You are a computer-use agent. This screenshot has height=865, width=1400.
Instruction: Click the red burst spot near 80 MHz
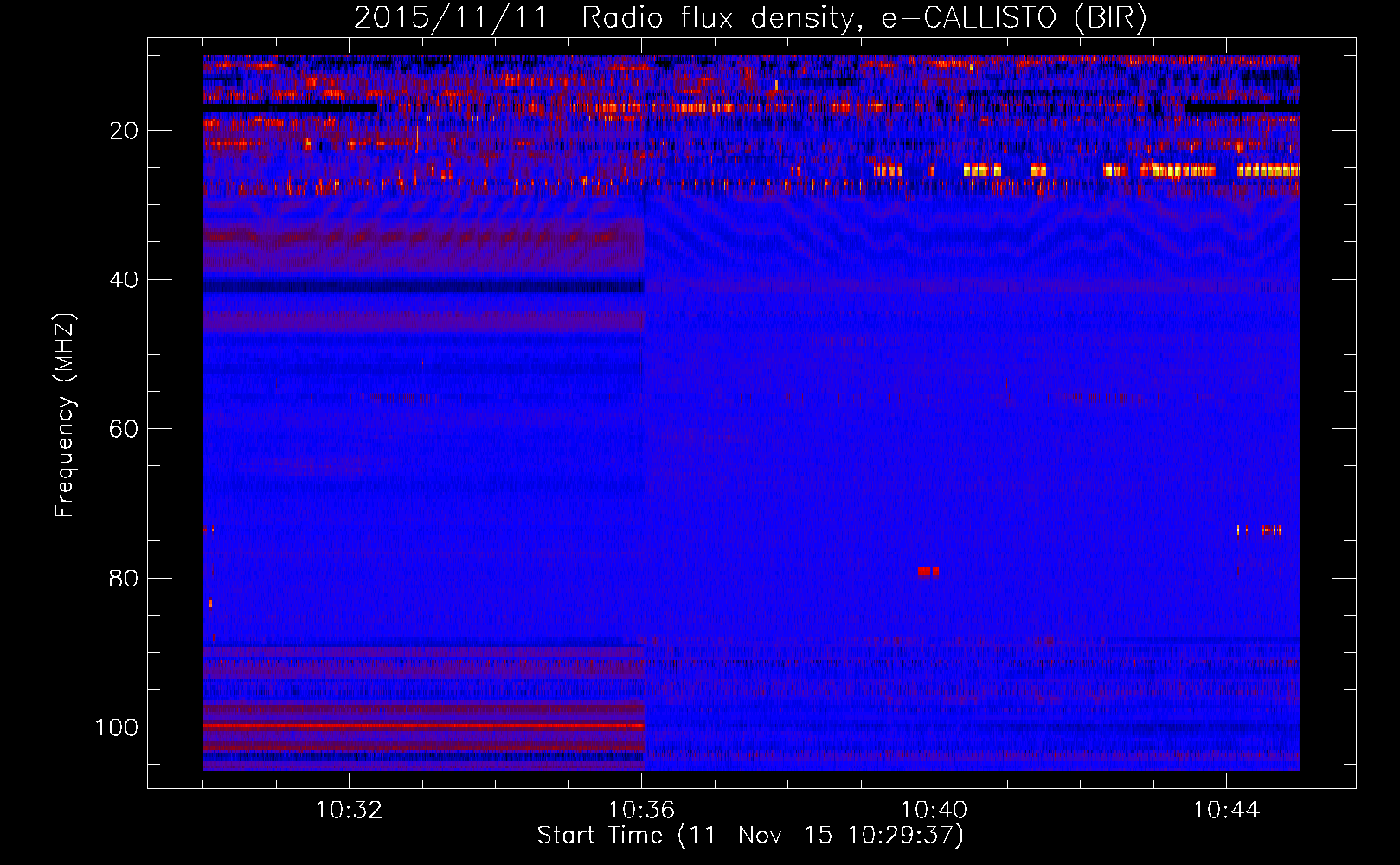(x=928, y=572)
